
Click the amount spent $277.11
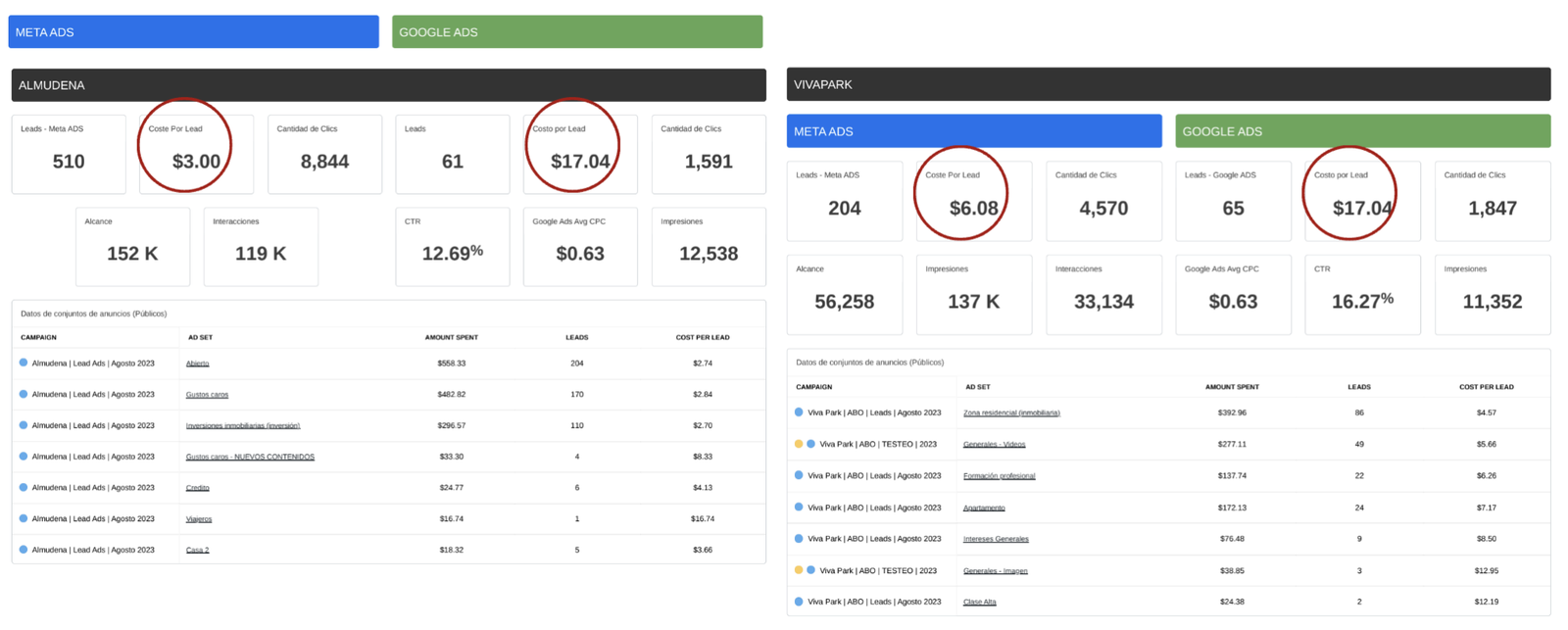tap(1232, 445)
